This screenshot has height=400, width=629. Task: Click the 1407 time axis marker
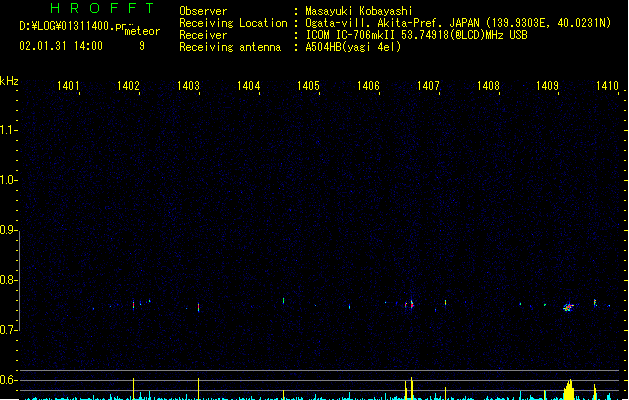pos(428,86)
